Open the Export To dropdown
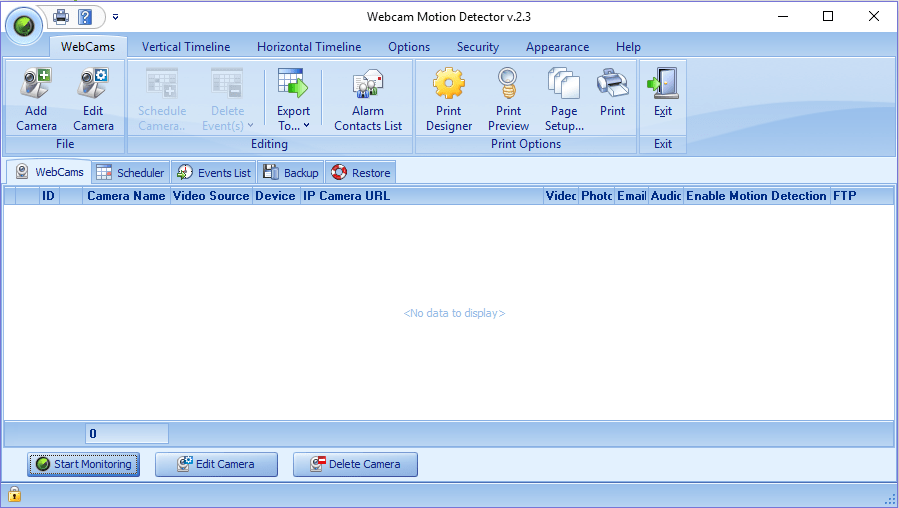899x508 pixels. pos(293,100)
